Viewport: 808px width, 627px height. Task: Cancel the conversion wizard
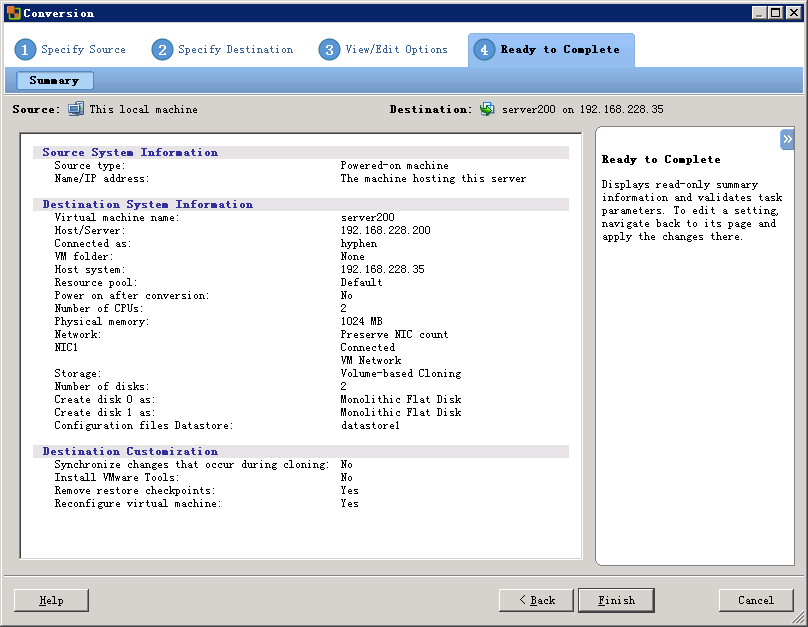[x=755, y=600]
